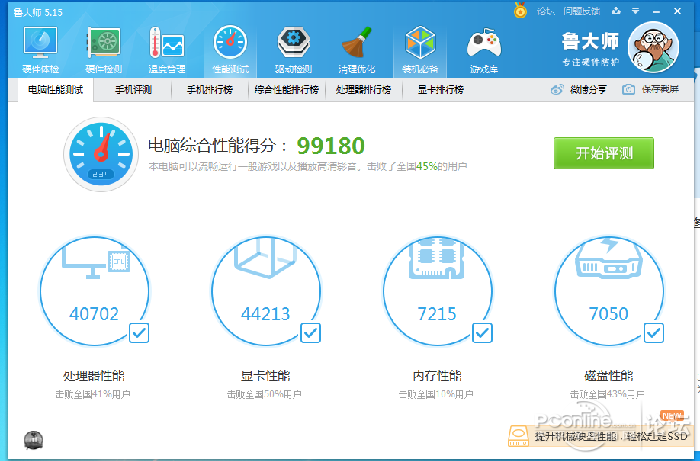
Task: Click 微博分享 share link
Action: point(588,90)
